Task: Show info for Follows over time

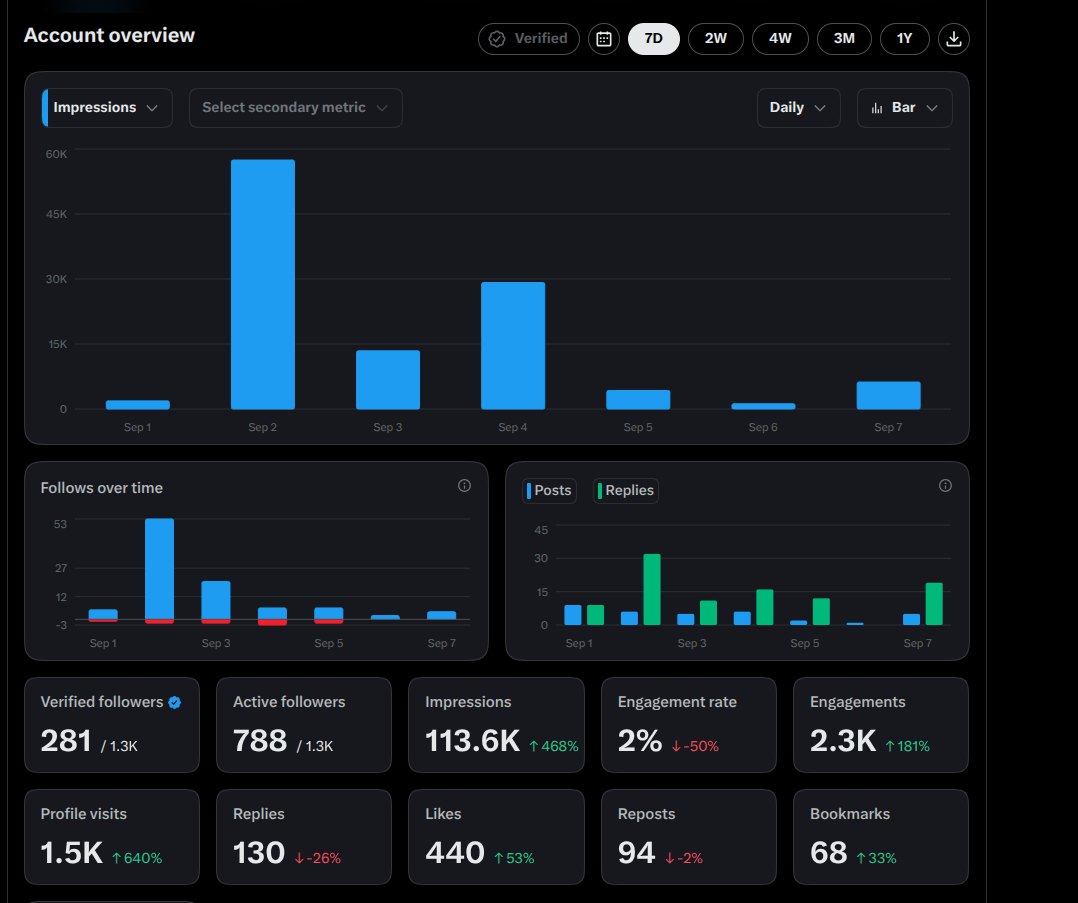Action: point(464,486)
